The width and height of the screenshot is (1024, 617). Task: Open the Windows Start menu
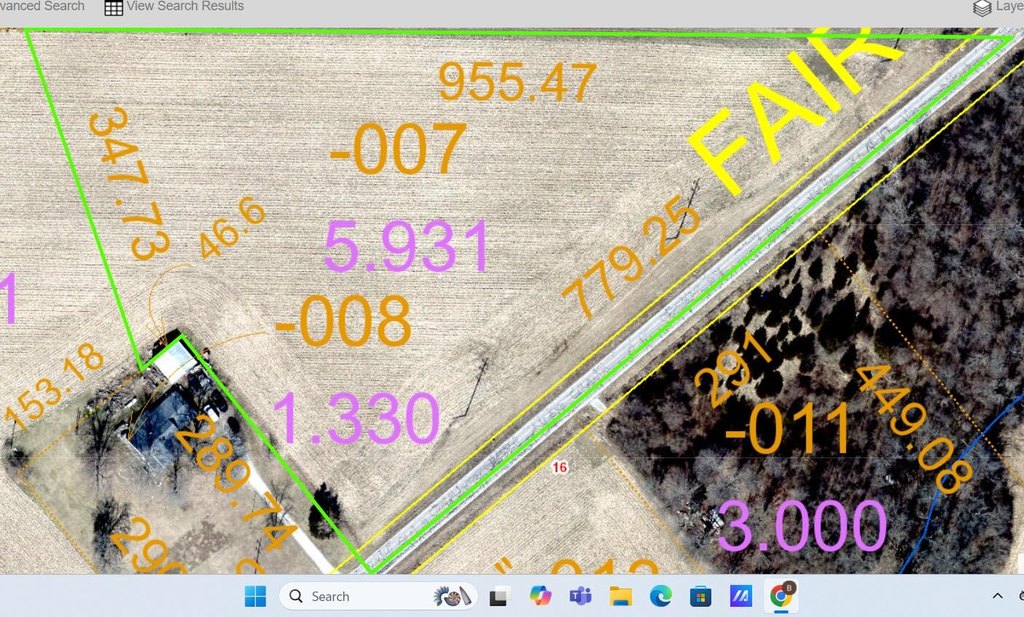pyautogui.click(x=256, y=597)
